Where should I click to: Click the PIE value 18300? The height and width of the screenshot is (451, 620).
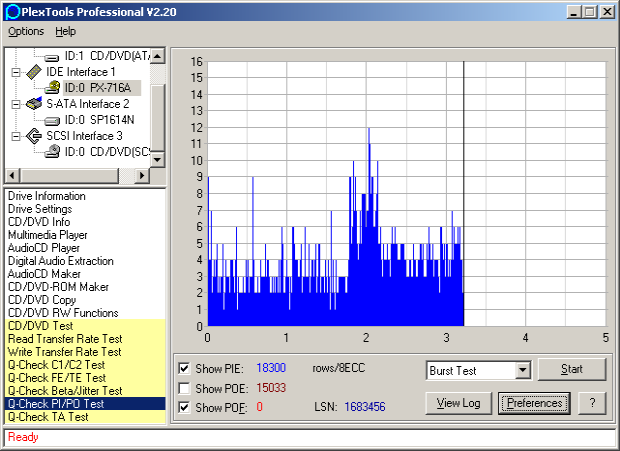(x=271, y=368)
